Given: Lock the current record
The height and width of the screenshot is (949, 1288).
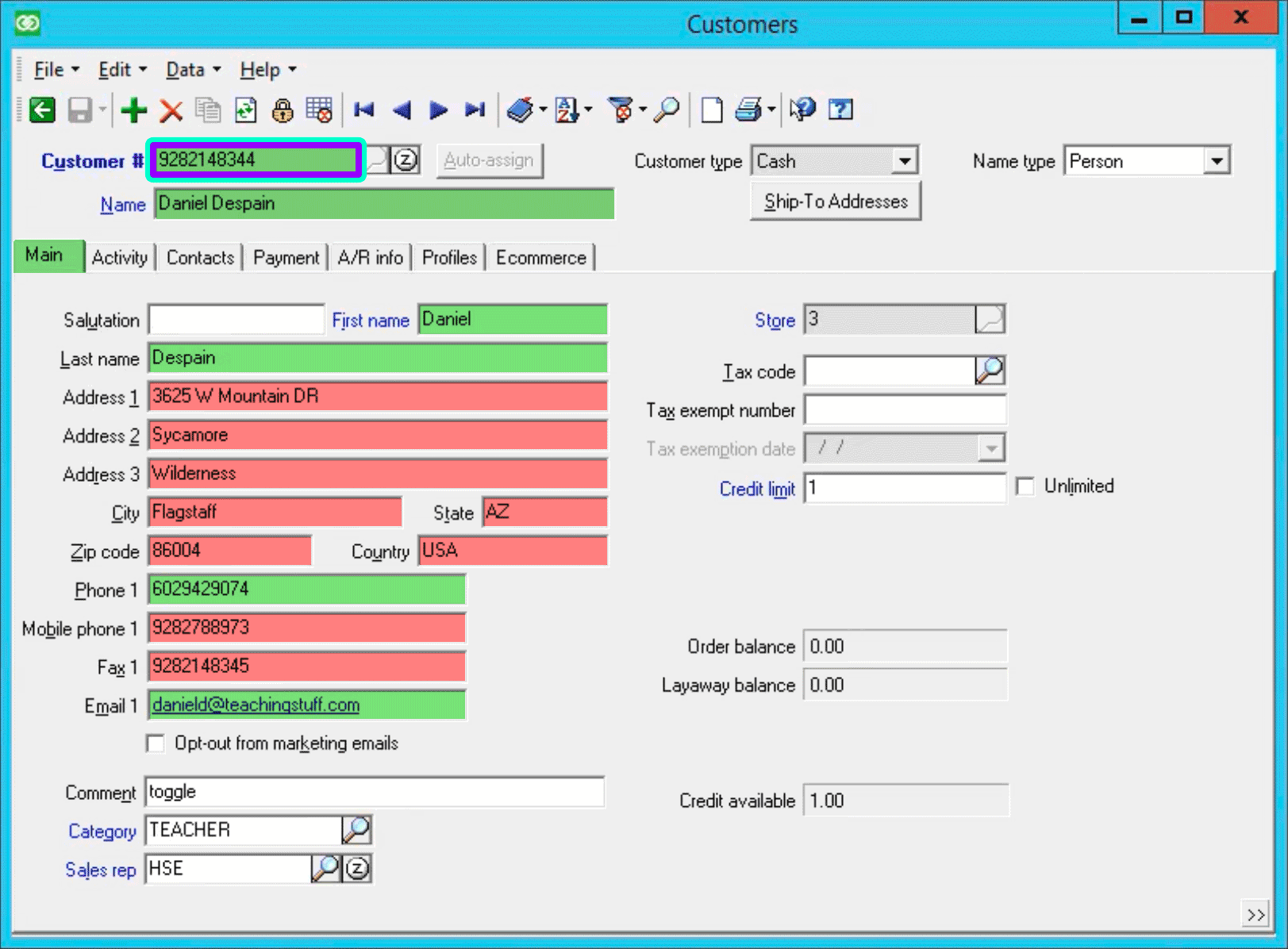Looking at the screenshot, I should [283, 110].
